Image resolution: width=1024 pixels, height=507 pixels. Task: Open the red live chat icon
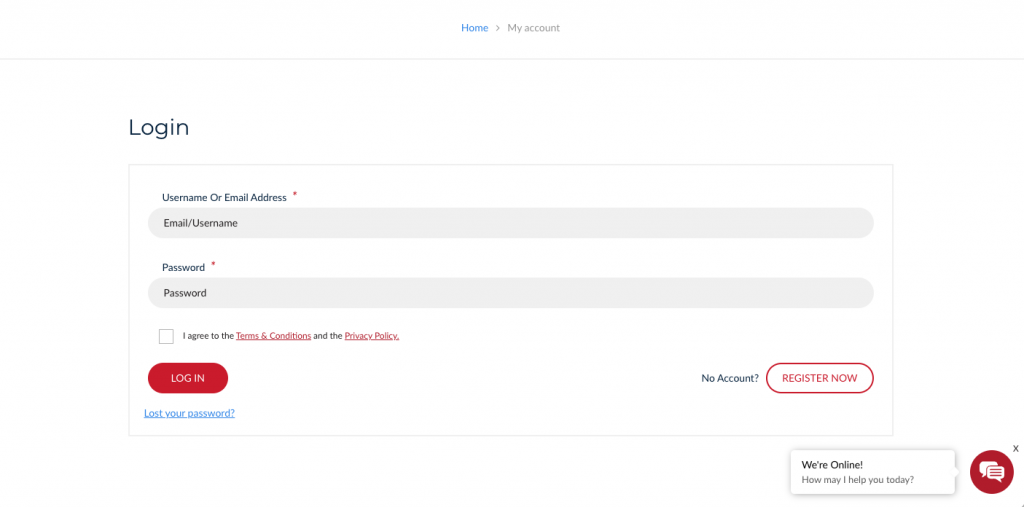pyautogui.click(x=991, y=472)
